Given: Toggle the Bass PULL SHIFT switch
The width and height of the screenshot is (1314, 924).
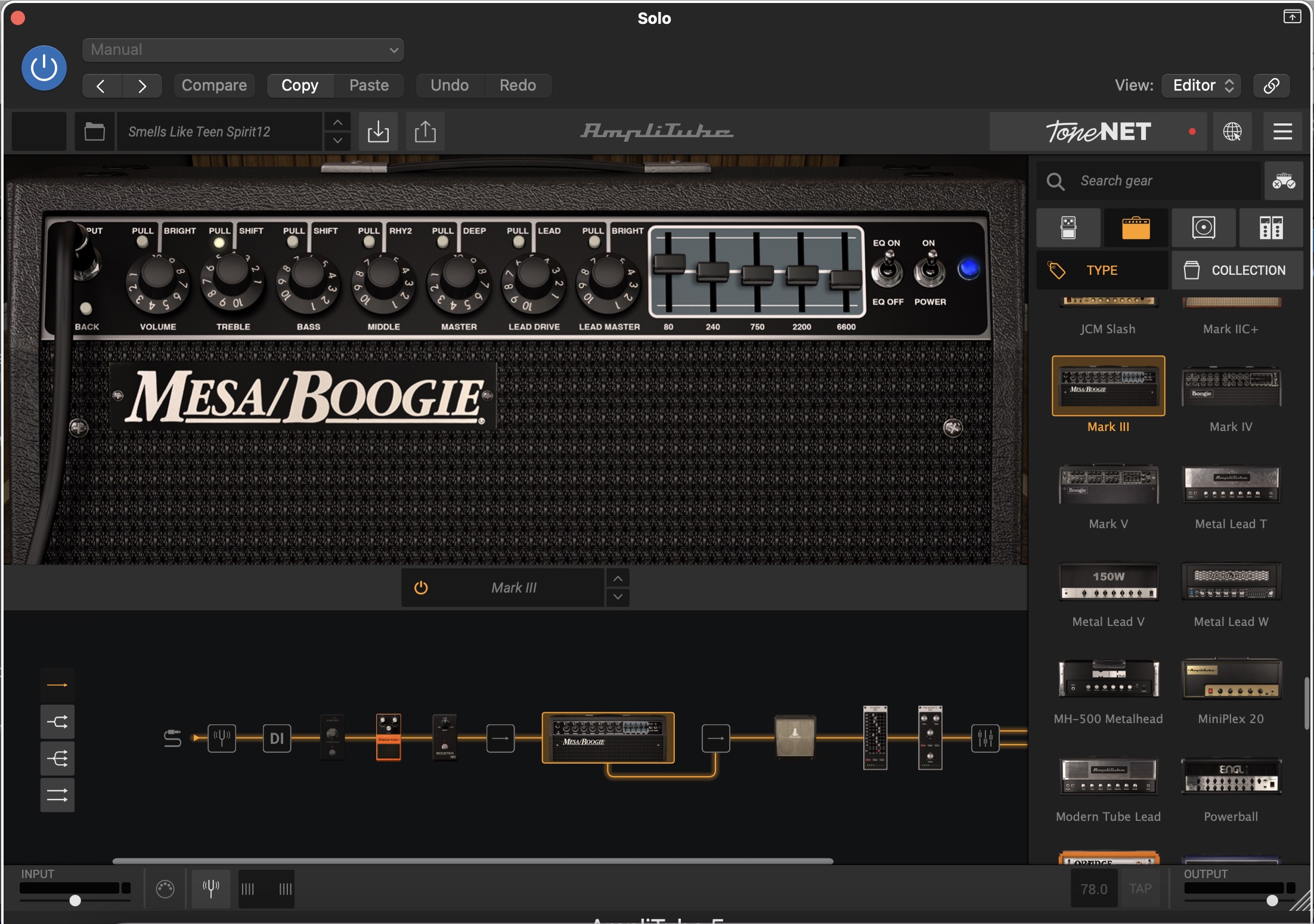Looking at the screenshot, I should [293, 241].
